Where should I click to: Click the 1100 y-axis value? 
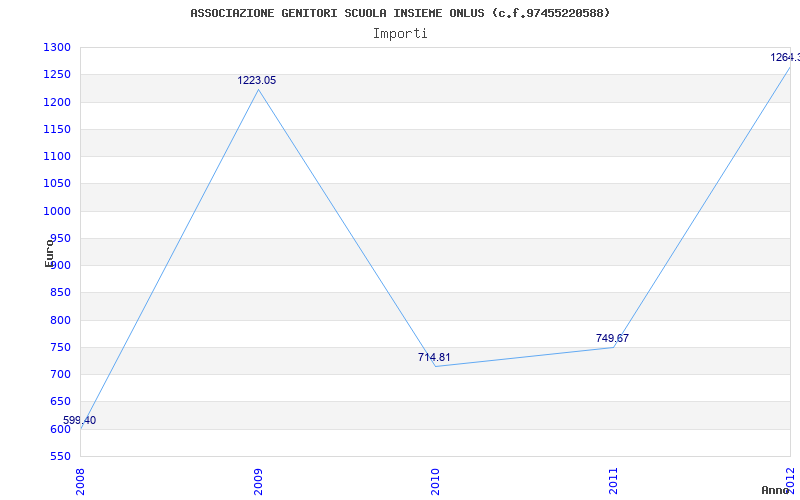pos(56,156)
